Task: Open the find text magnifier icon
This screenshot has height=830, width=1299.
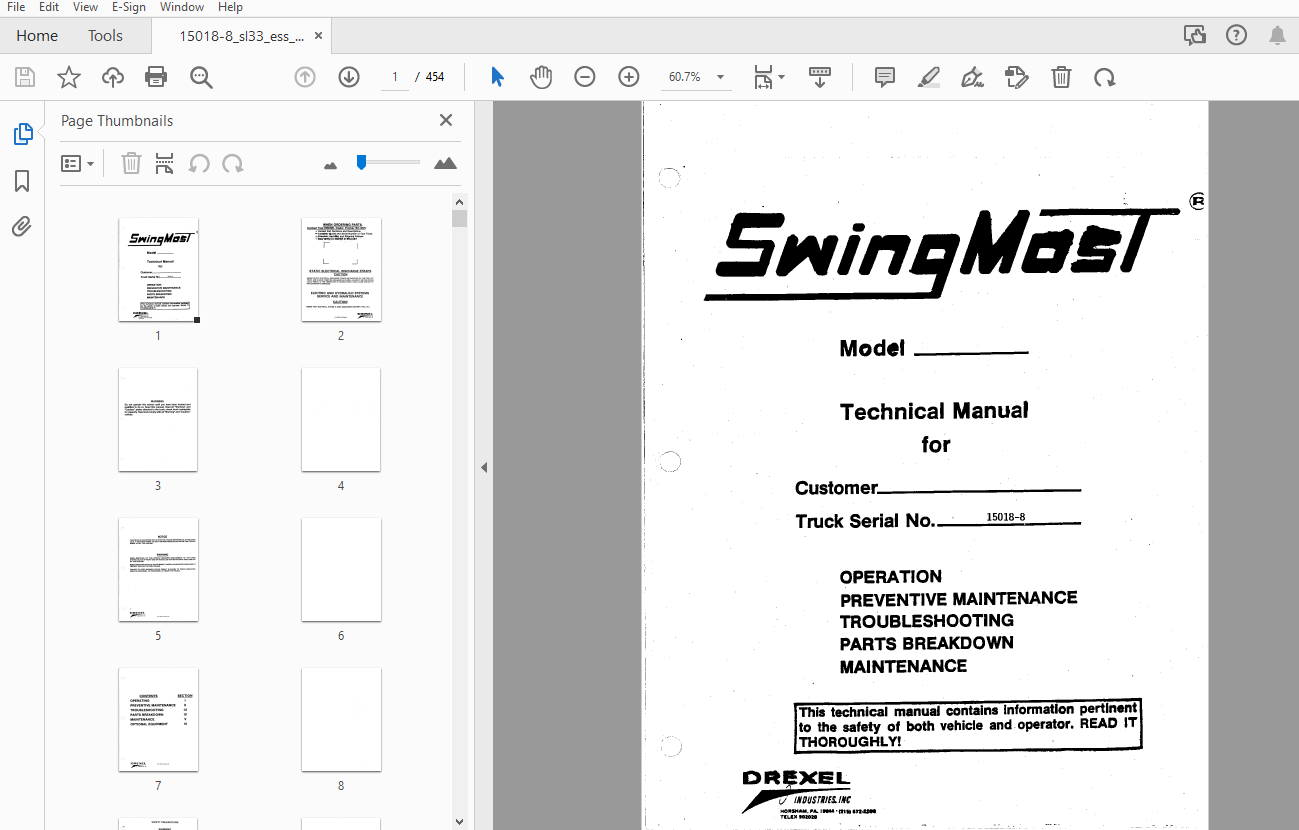Action: (202, 77)
